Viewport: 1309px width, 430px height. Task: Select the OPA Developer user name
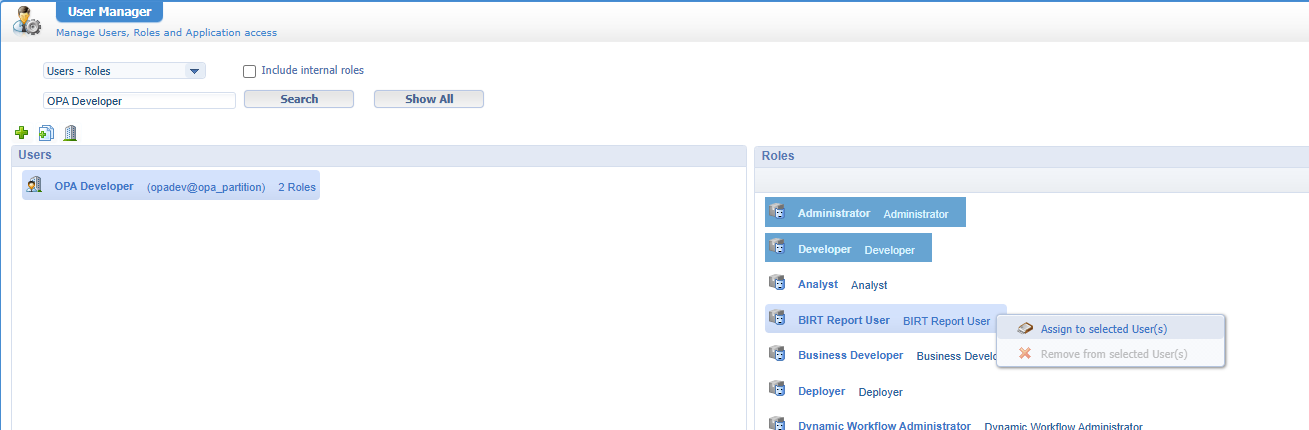[x=94, y=186]
